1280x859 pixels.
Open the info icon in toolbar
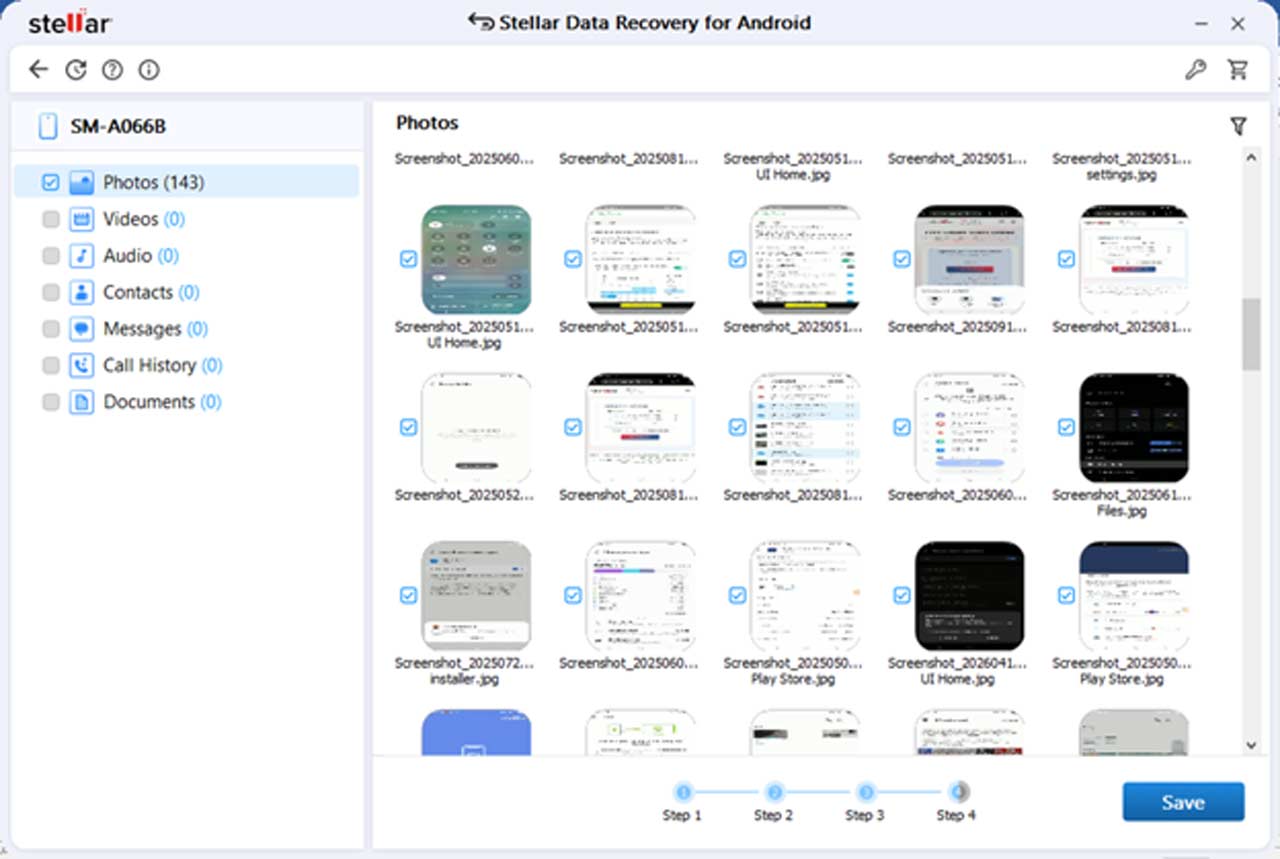pyautogui.click(x=149, y=69)
